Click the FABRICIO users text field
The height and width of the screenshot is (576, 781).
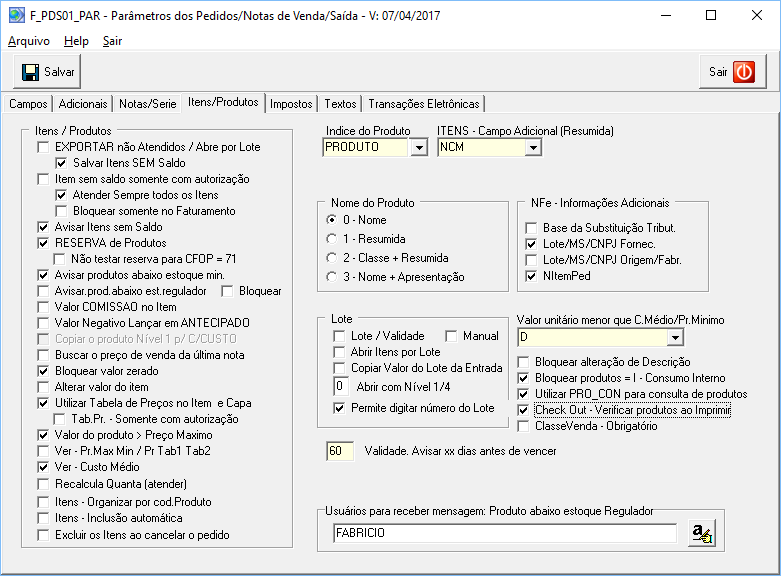tap(505, 533)
